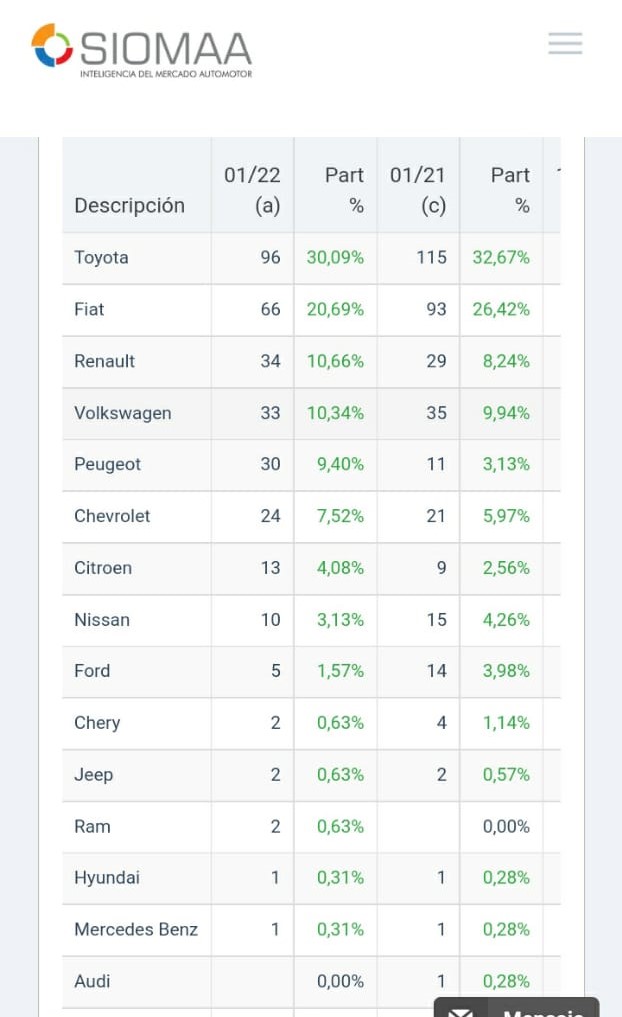This screenshot has width=622, height=1017.
Task: Select the Chevrolet row name
Action: tap(112, 516)
